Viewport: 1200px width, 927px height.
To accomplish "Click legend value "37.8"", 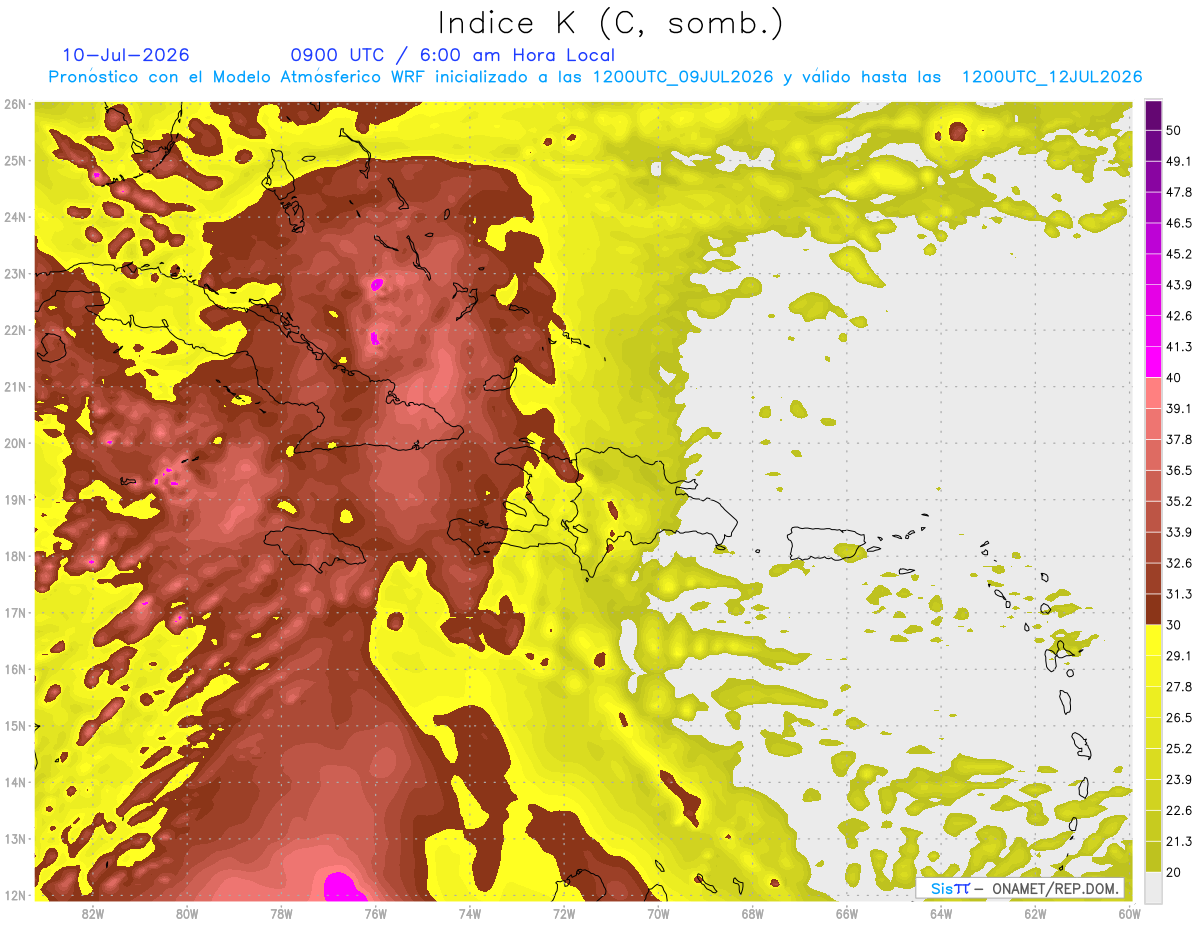I will tap(1178, 440).
